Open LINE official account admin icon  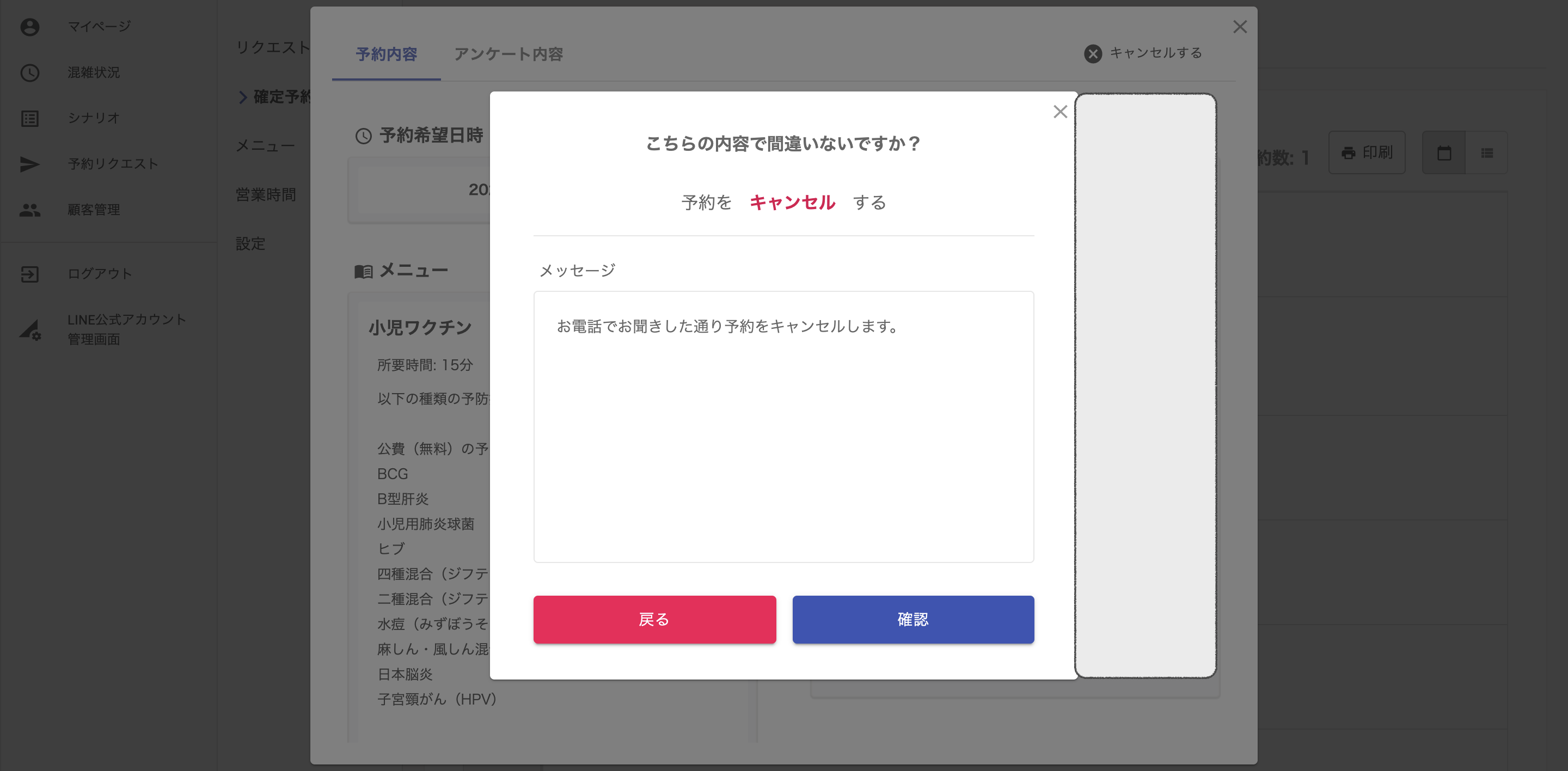pos(29,329)
